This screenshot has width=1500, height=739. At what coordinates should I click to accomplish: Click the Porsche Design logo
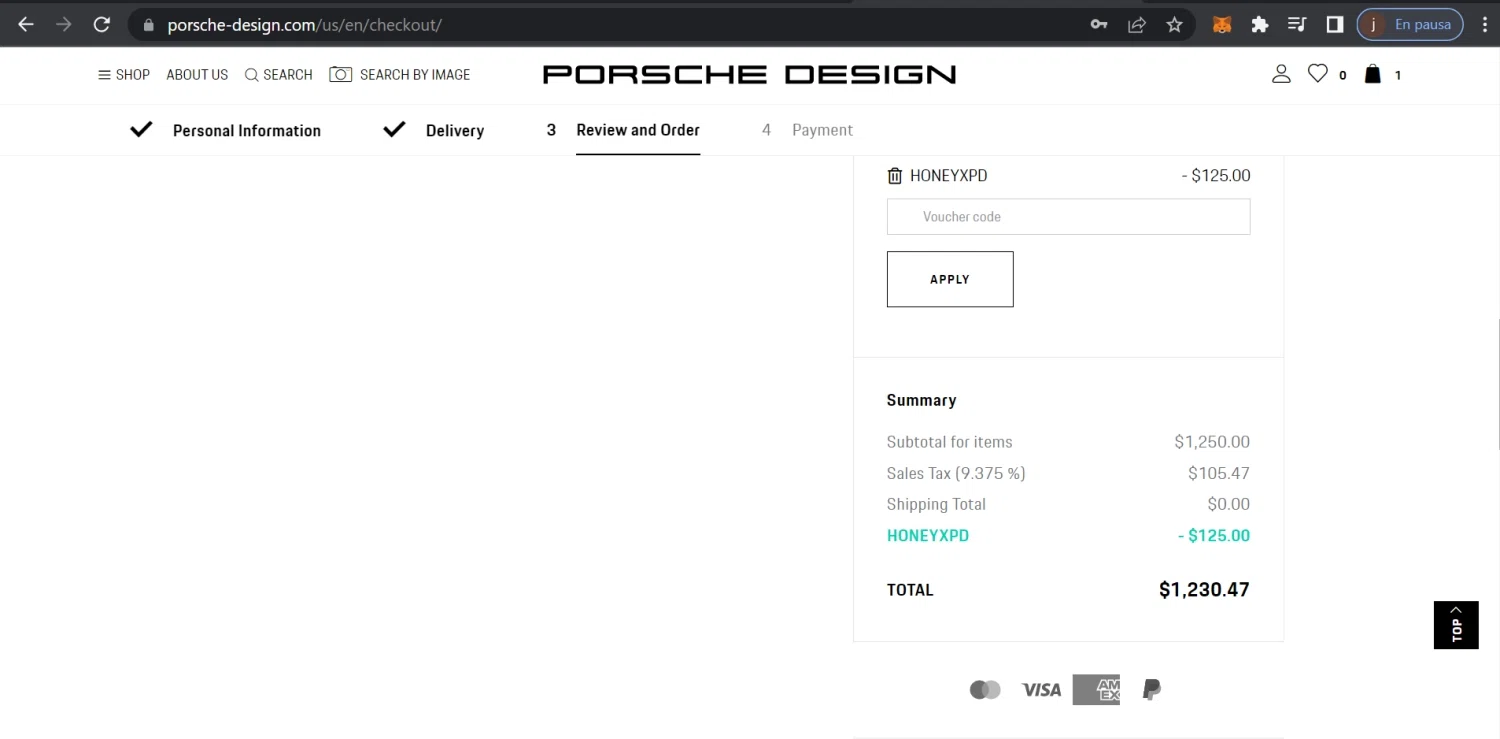[x=749, y=74]
